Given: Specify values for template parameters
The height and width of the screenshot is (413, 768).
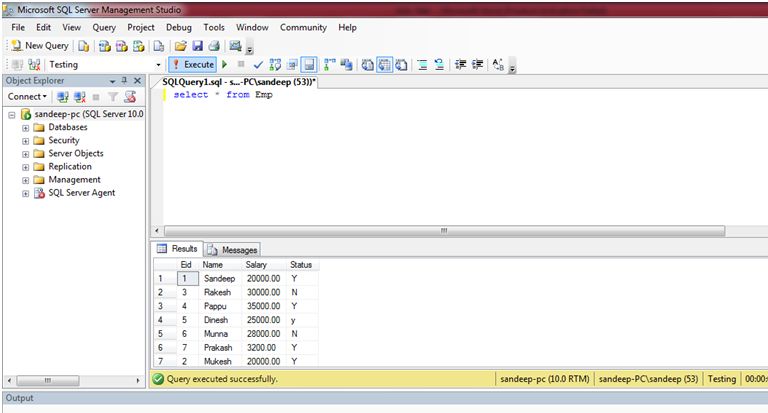Looking at the screenshot, I should point(498,65).
